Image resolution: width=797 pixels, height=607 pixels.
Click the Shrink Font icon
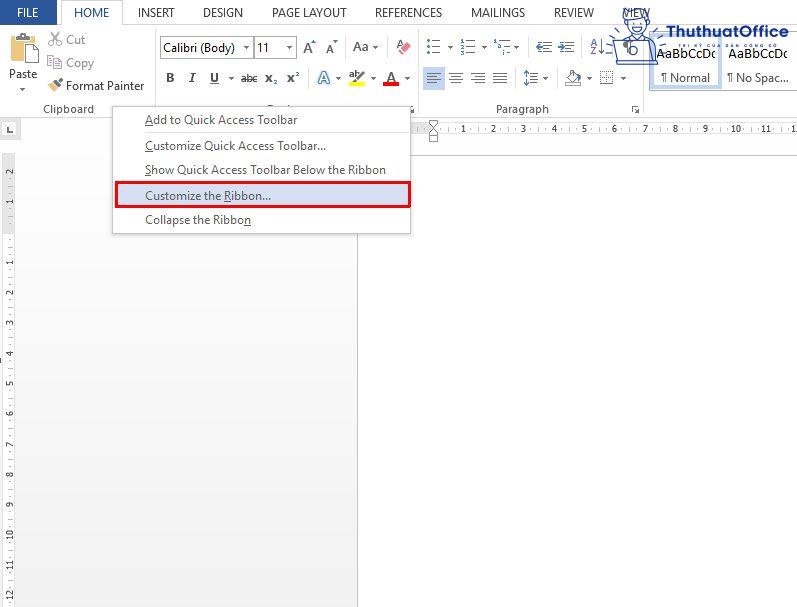pos(331,48)
